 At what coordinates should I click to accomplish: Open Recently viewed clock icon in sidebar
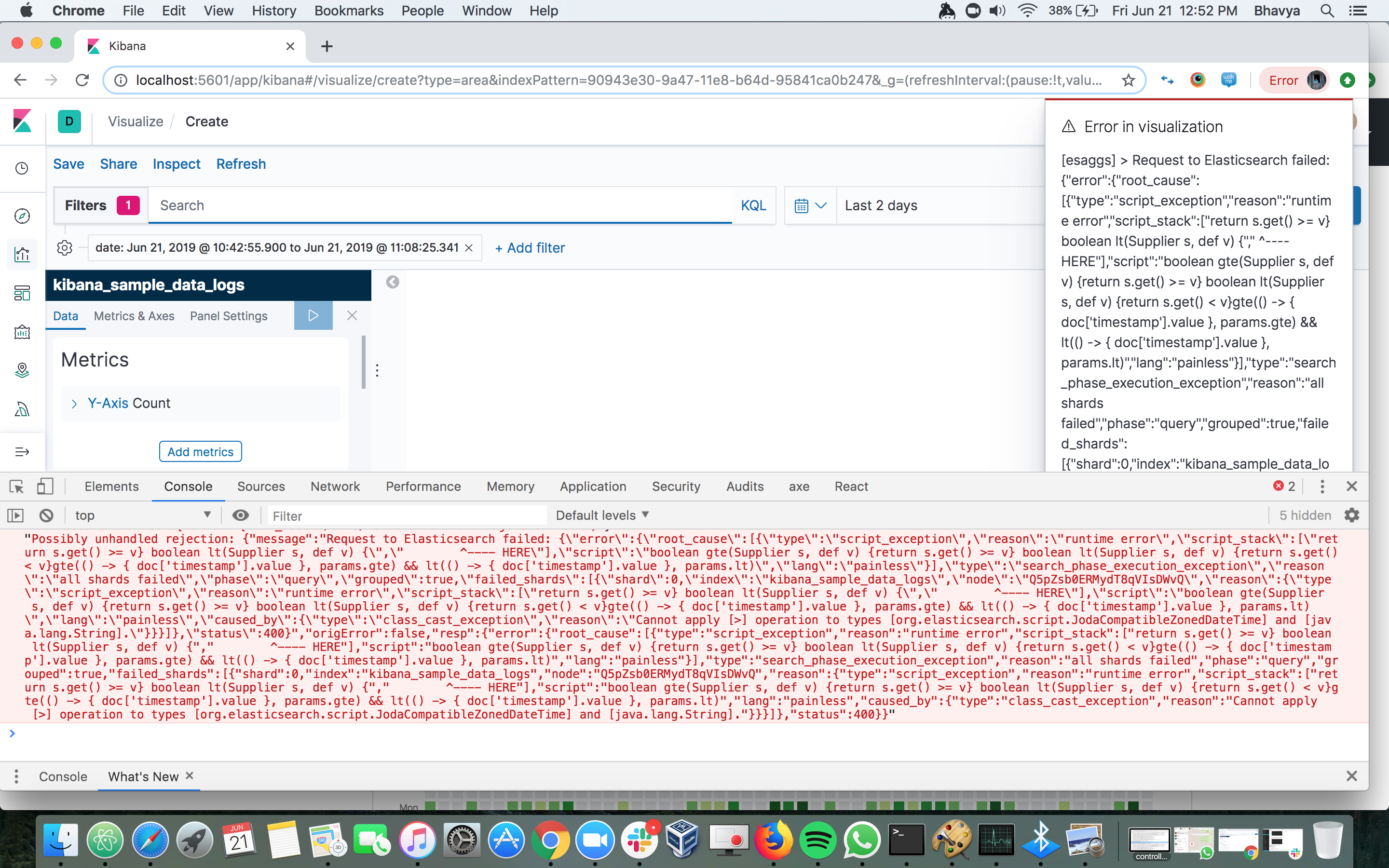22,168
